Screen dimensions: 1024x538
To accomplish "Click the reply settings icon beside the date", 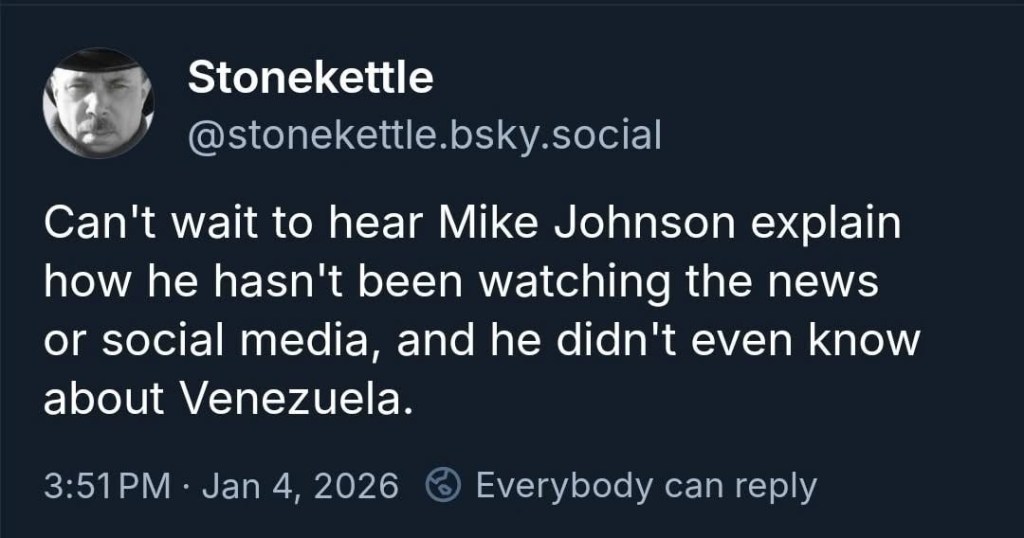I will 442,486.
